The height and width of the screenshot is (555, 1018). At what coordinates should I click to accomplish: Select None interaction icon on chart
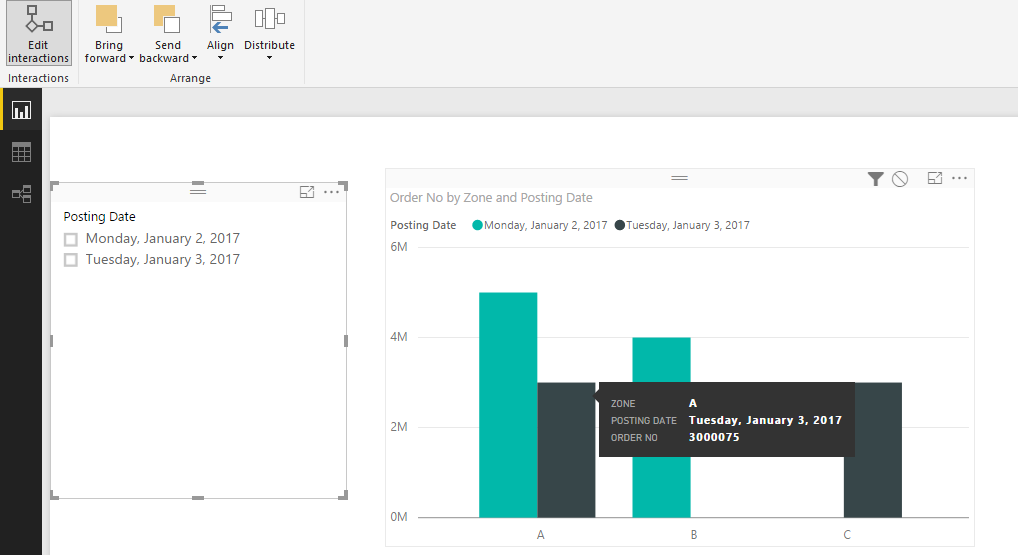[900, 179]
